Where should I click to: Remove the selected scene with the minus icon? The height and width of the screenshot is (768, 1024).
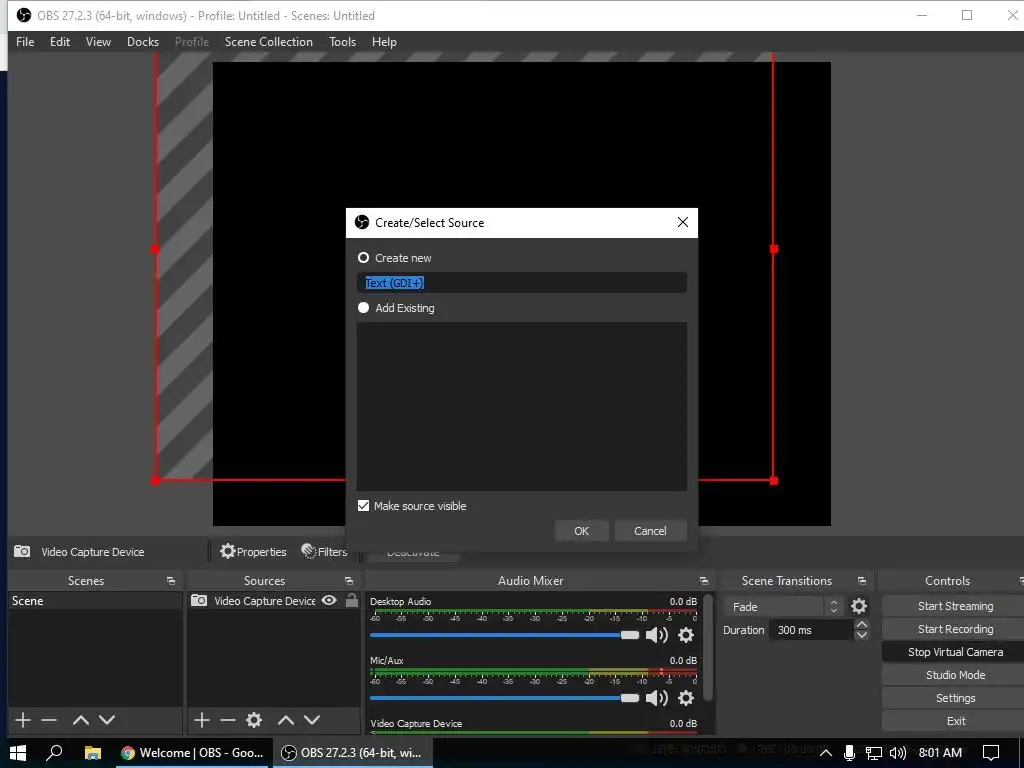(x=49, y=720)
